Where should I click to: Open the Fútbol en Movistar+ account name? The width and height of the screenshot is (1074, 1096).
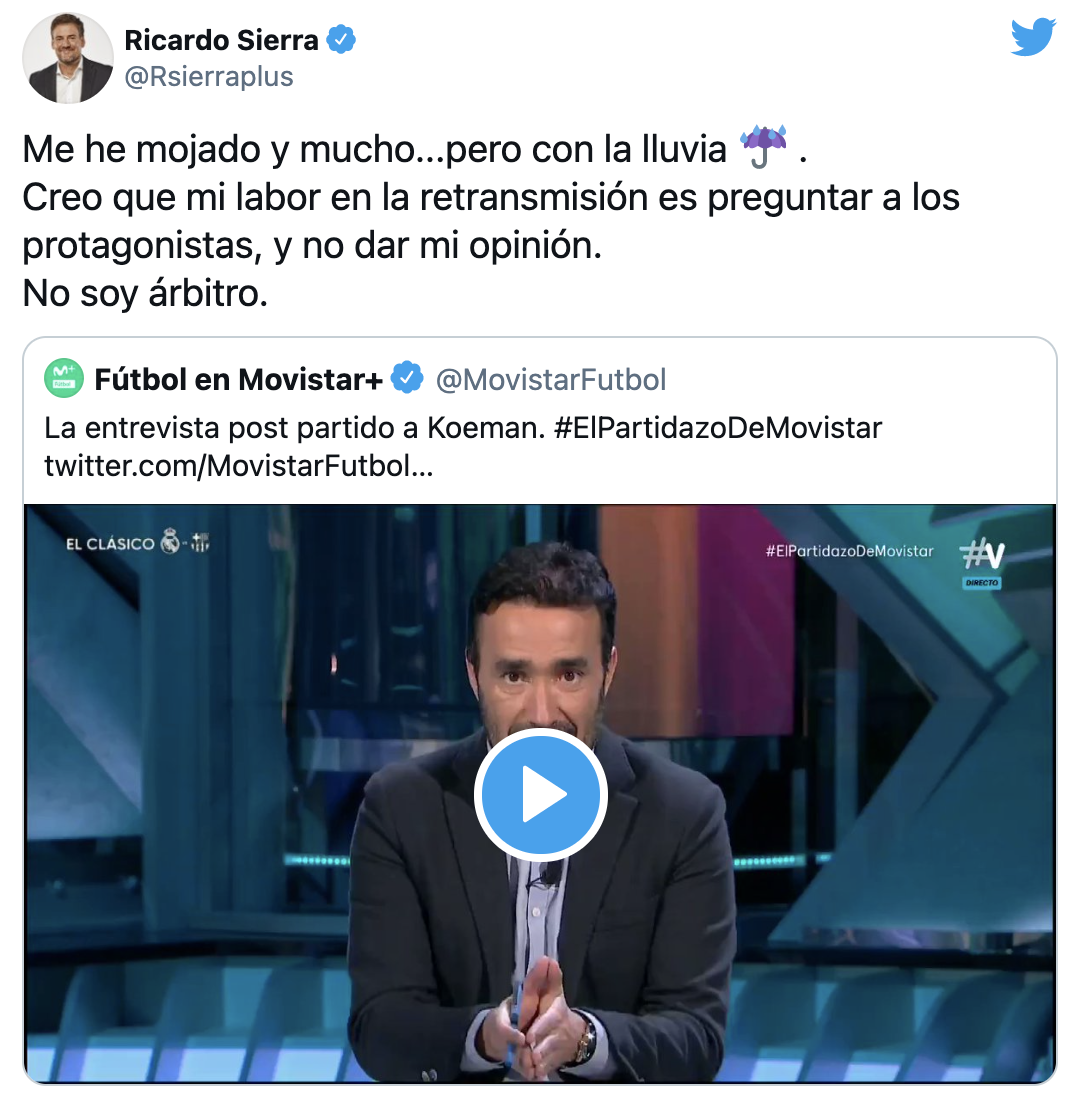pos(238,380)
